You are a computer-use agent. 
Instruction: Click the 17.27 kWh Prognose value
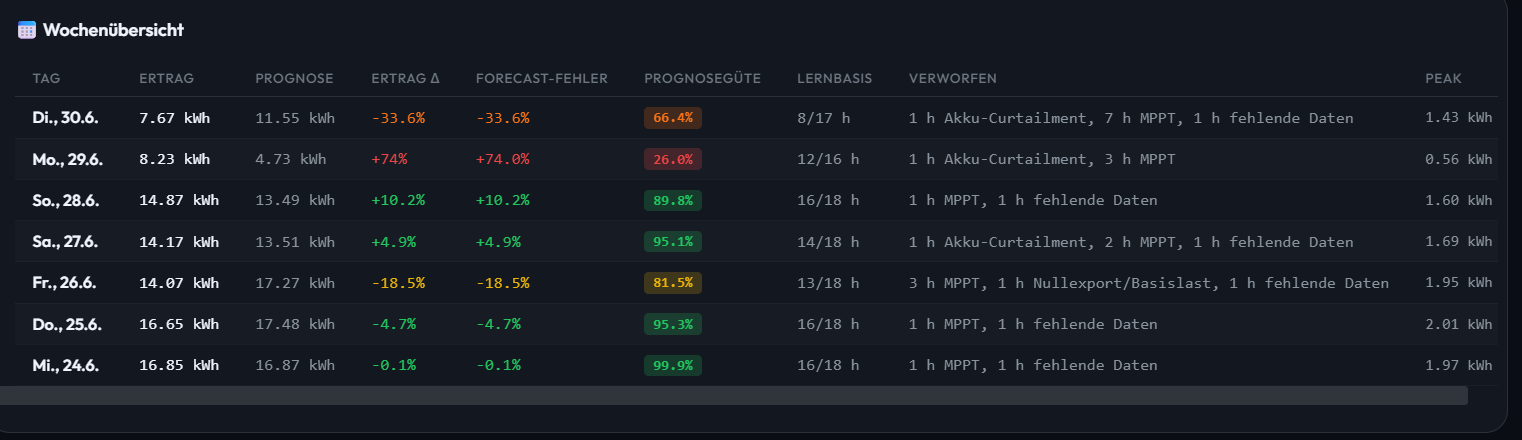295,283
